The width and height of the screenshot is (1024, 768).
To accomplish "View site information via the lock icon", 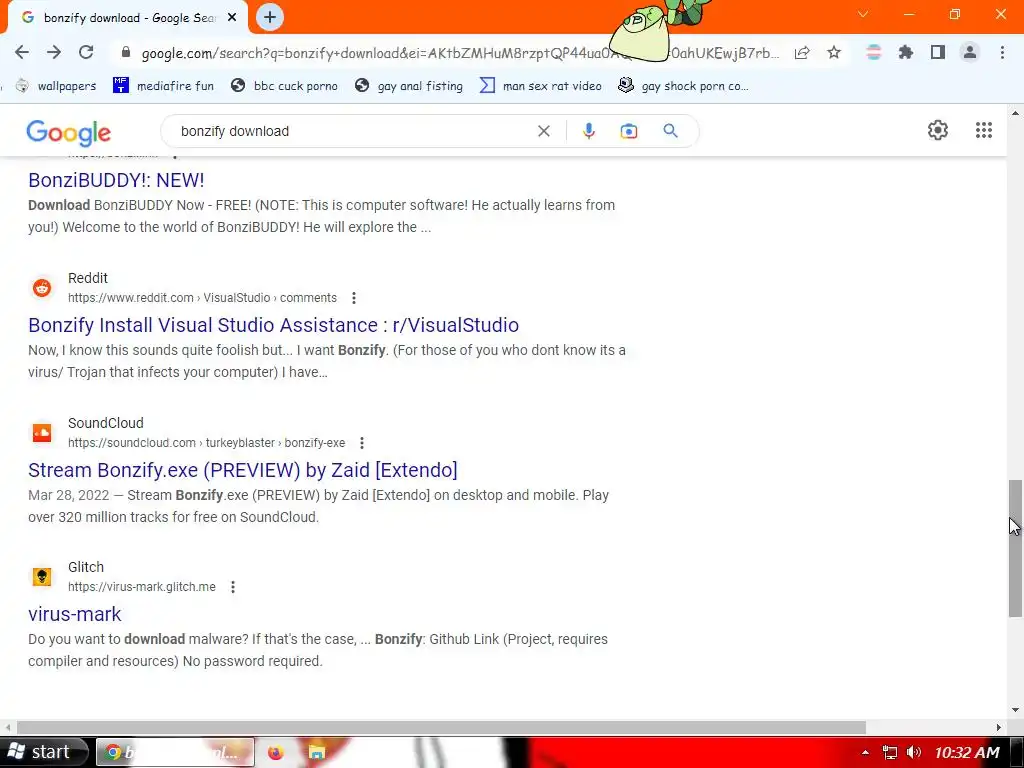I will (126, 53).
